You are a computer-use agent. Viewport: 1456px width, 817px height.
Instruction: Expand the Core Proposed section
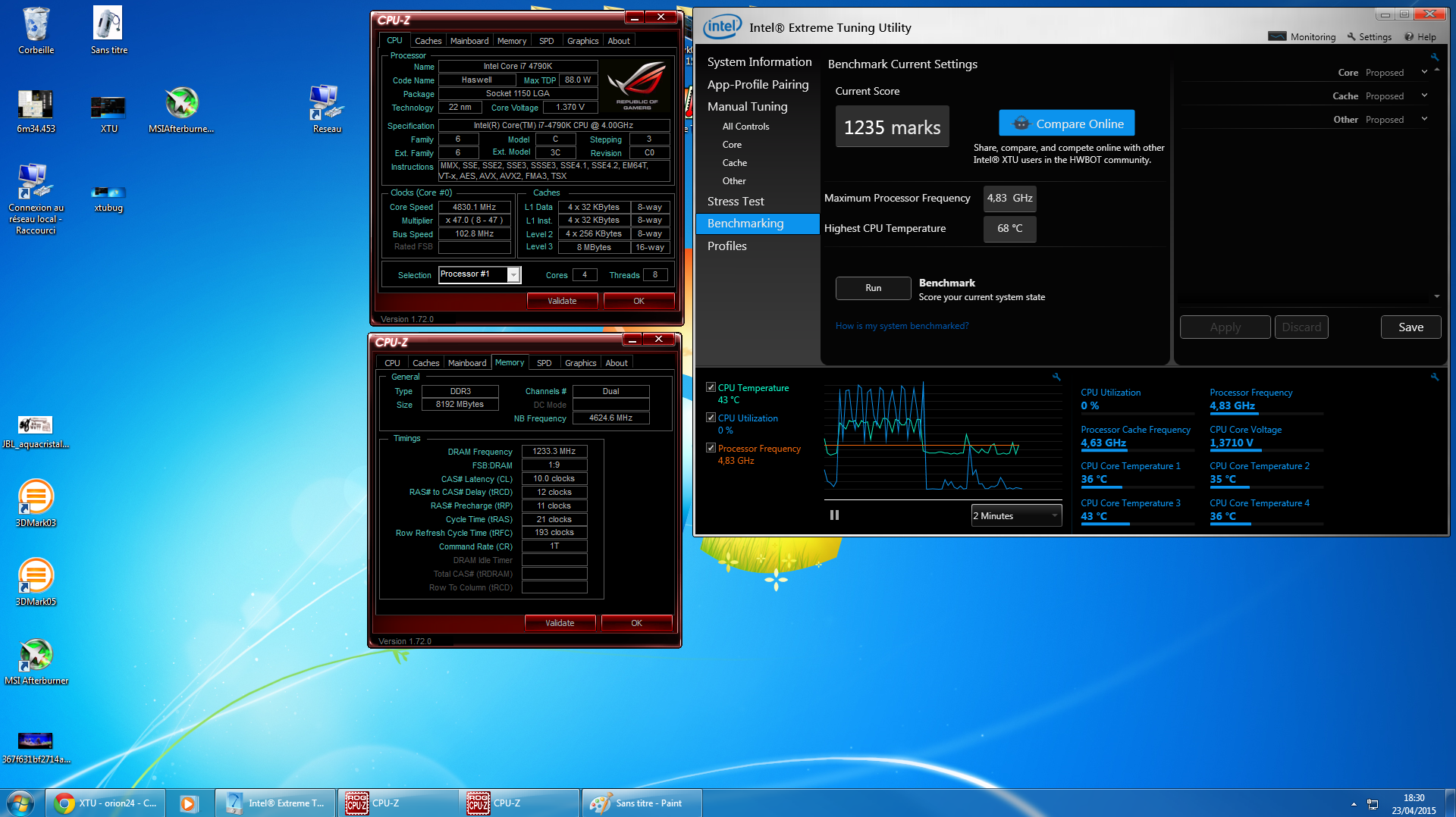(1424, 73)
